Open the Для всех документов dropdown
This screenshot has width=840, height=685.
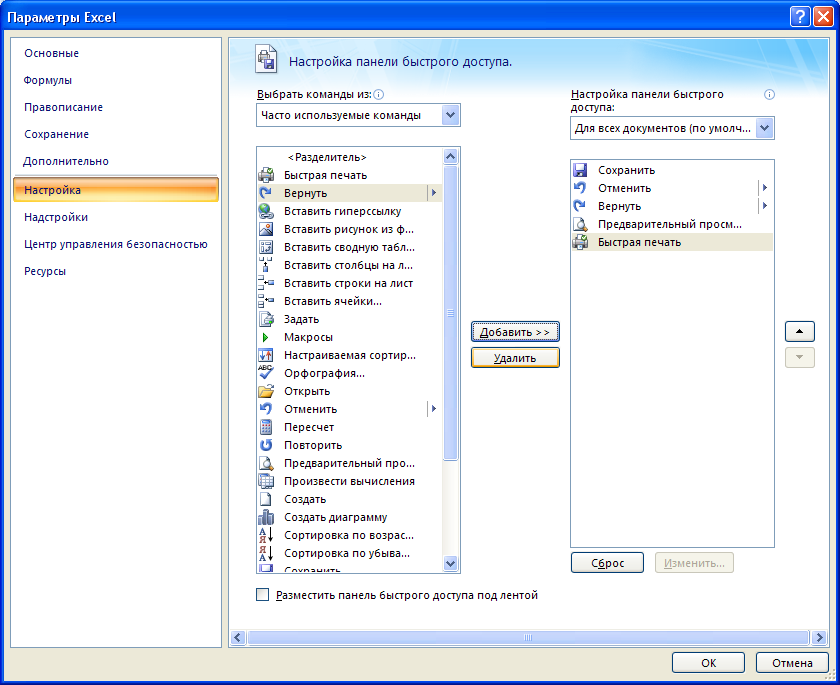coord(764,128)
